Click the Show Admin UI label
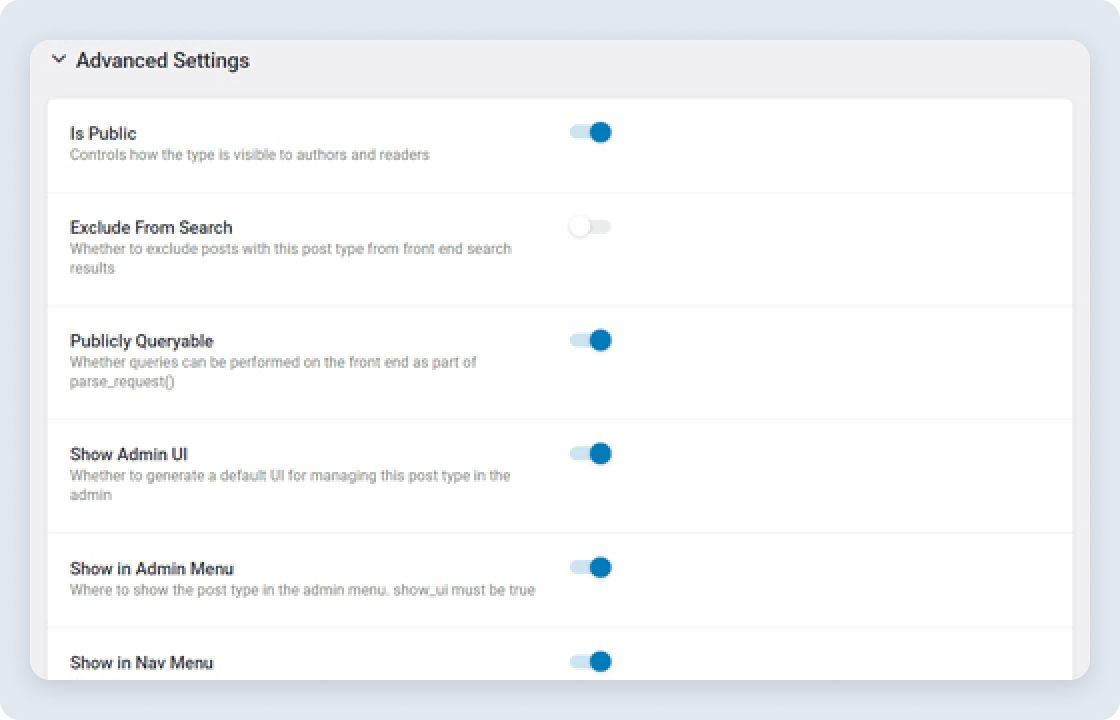The width and height of the screenshot is (1120, 720). [x=129, y=454]
